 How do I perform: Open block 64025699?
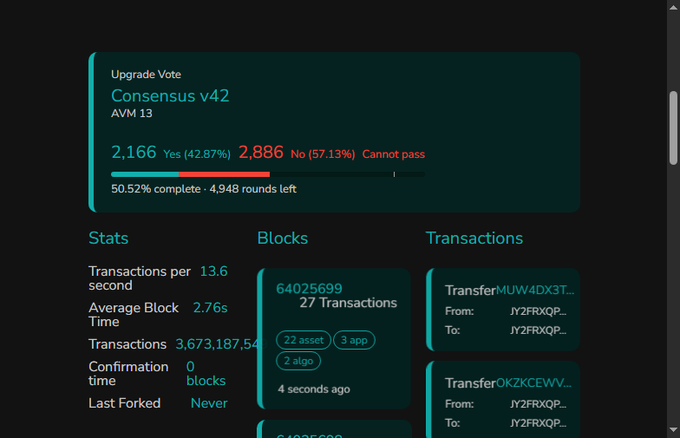[309, 289]
